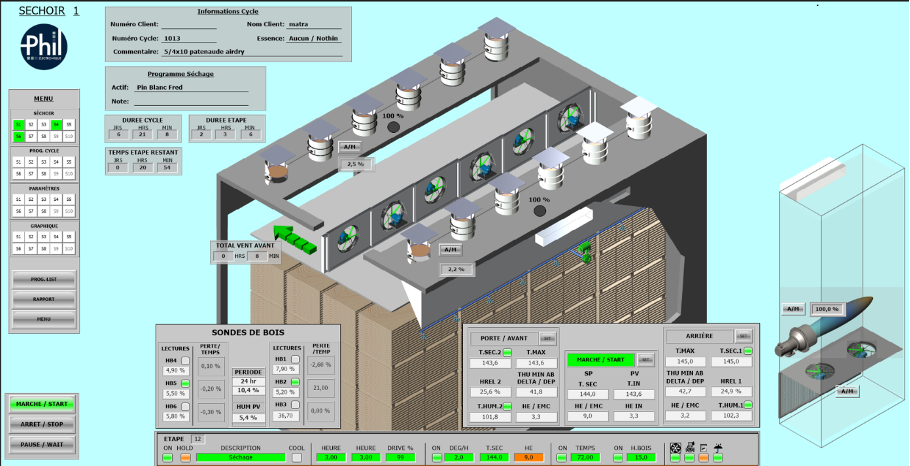Select S6 under SÉCHOIR menu

click(18, 136)
